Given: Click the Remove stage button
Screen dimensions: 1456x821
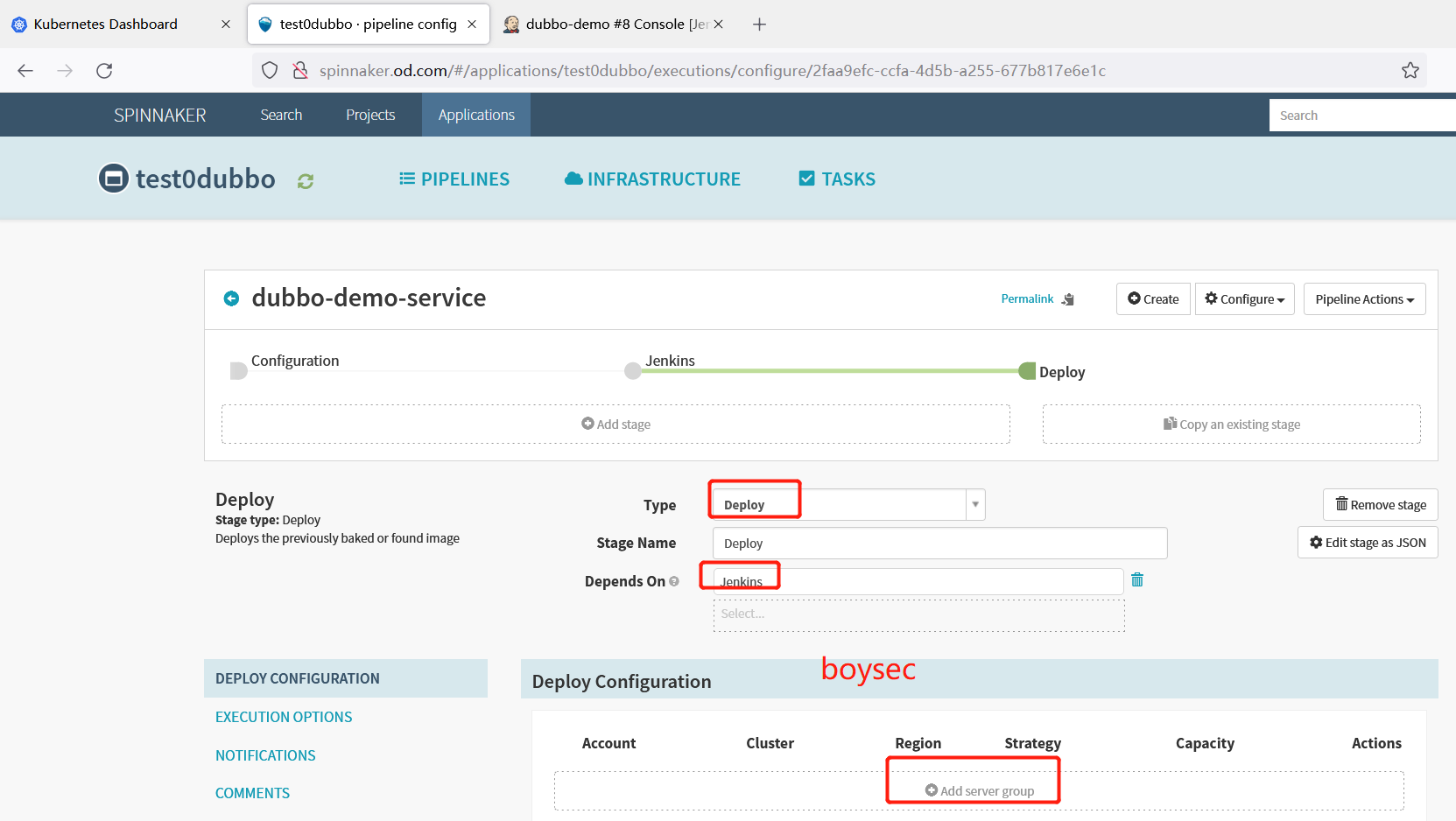Looking at the screenshot, I should [1380, 505].
